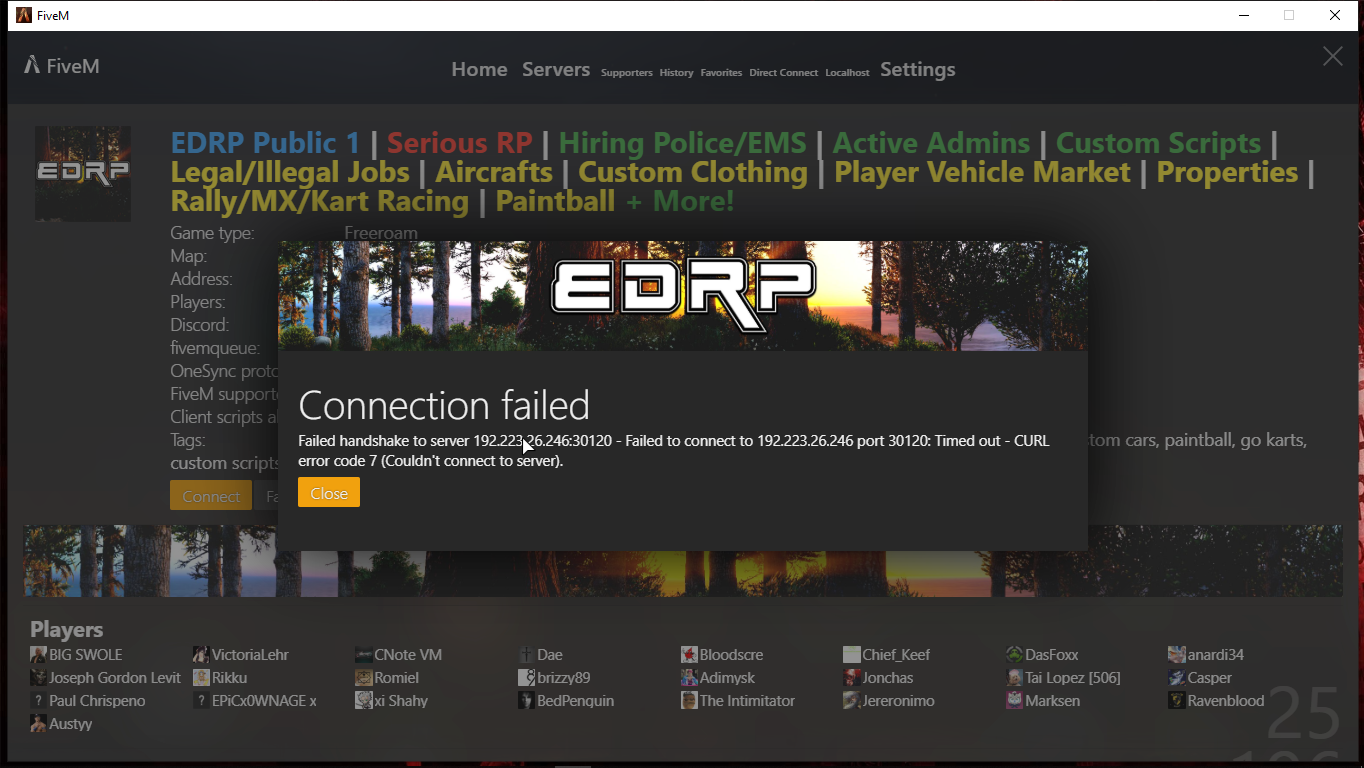Click EPiCx0WNAGE x avatar placeholder
Viewport: 1364px width, 768px height.
201,701
